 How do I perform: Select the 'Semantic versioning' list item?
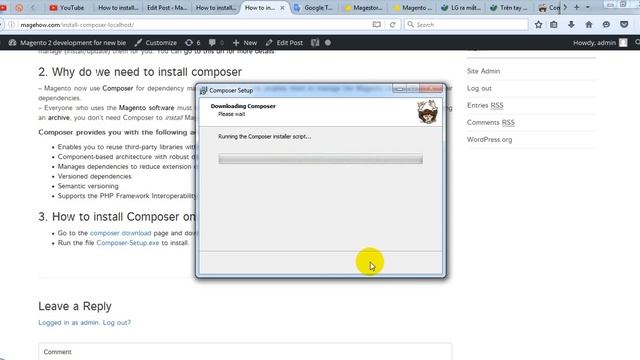88,186
